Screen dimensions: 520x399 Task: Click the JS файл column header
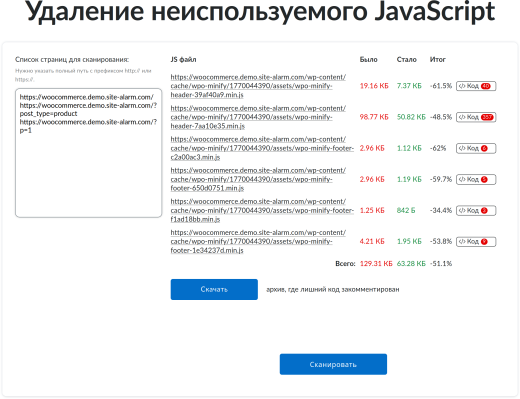(x=183, y=59)
